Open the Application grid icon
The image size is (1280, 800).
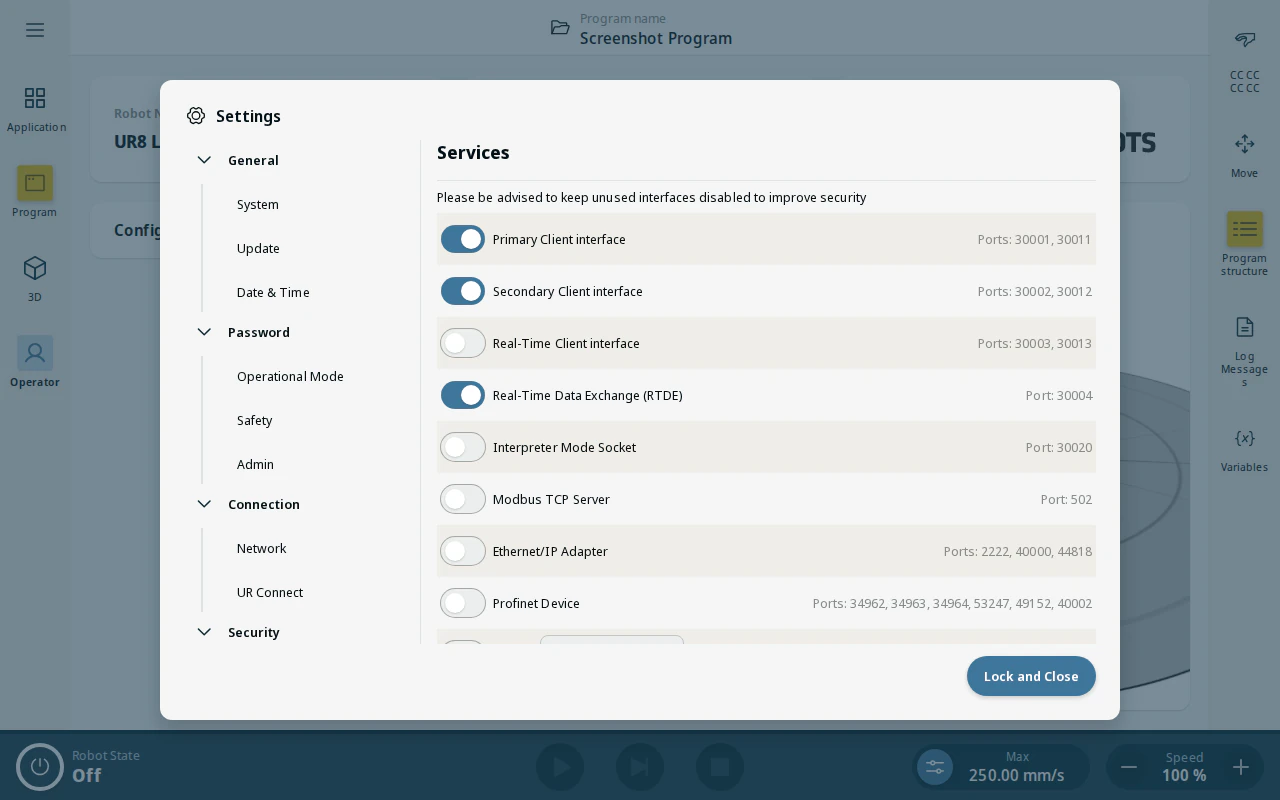[35, 98]
